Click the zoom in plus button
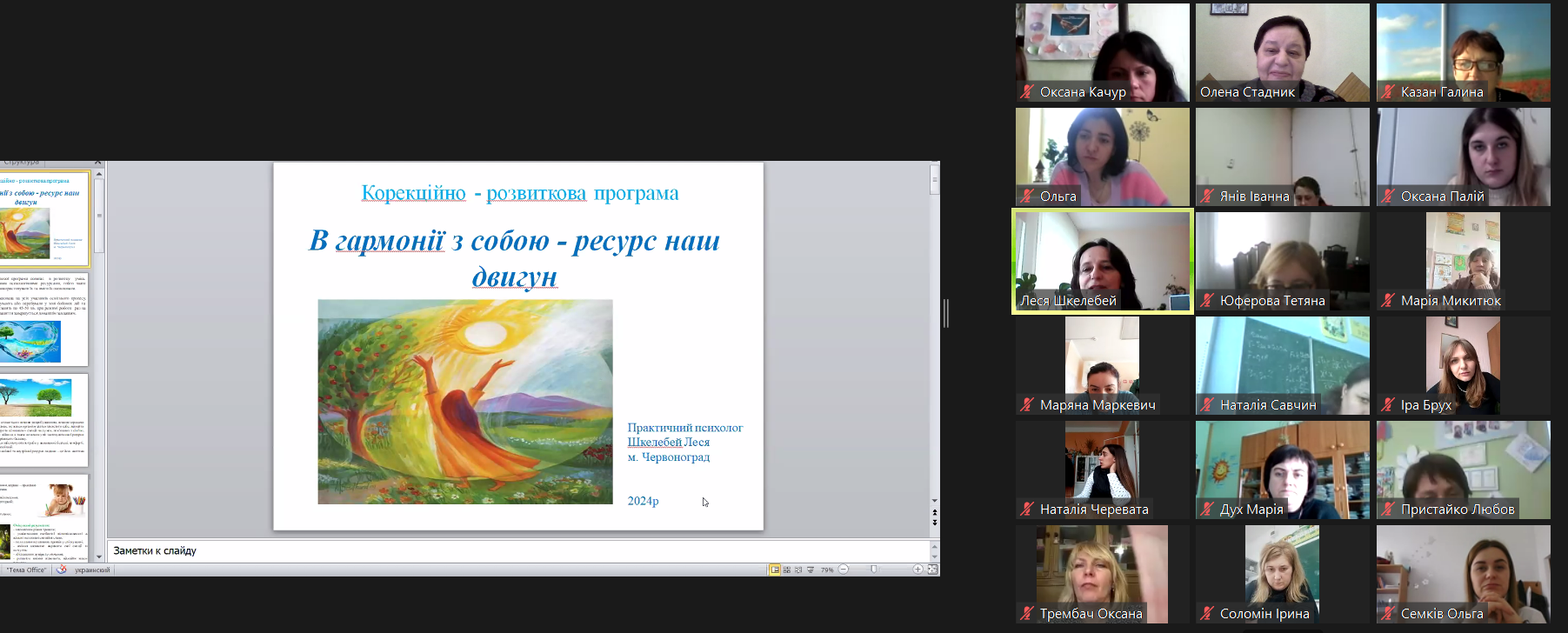1568x633 pixels. coord(917,570)
